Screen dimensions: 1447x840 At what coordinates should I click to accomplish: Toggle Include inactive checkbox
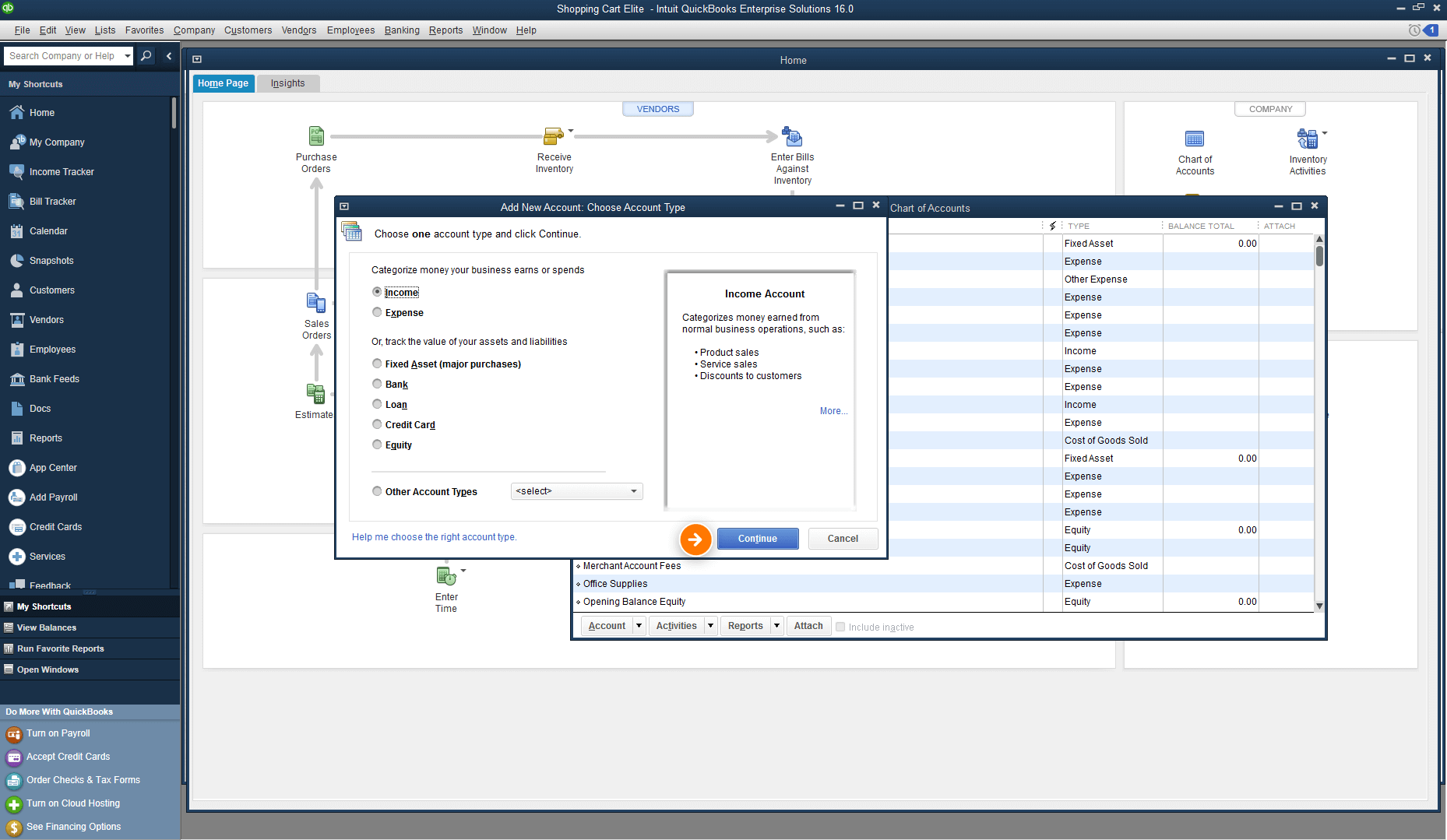tap(840, 627)
